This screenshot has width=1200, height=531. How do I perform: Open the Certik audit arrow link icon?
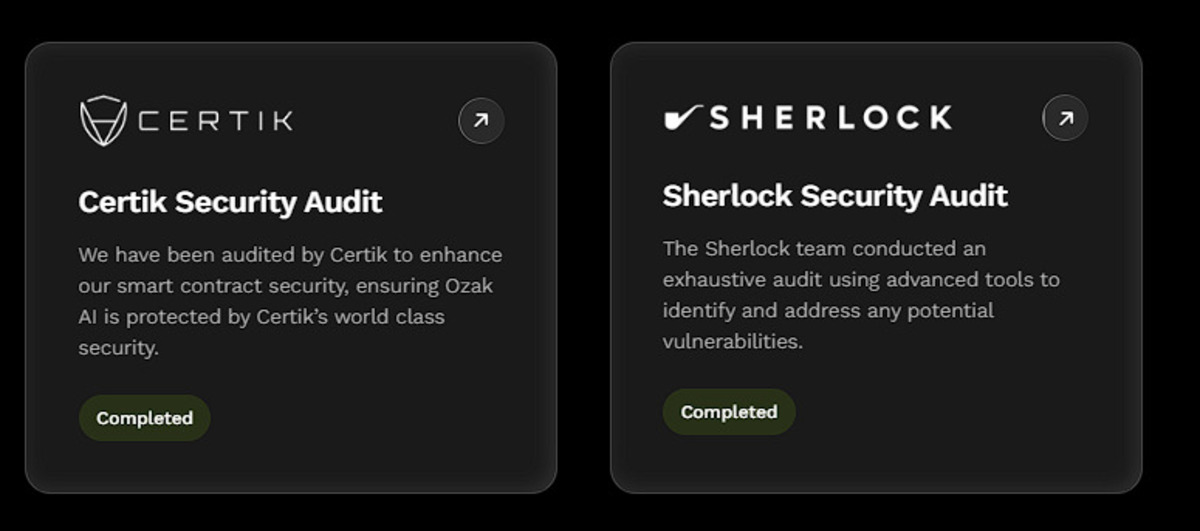[x=481, y=121]
